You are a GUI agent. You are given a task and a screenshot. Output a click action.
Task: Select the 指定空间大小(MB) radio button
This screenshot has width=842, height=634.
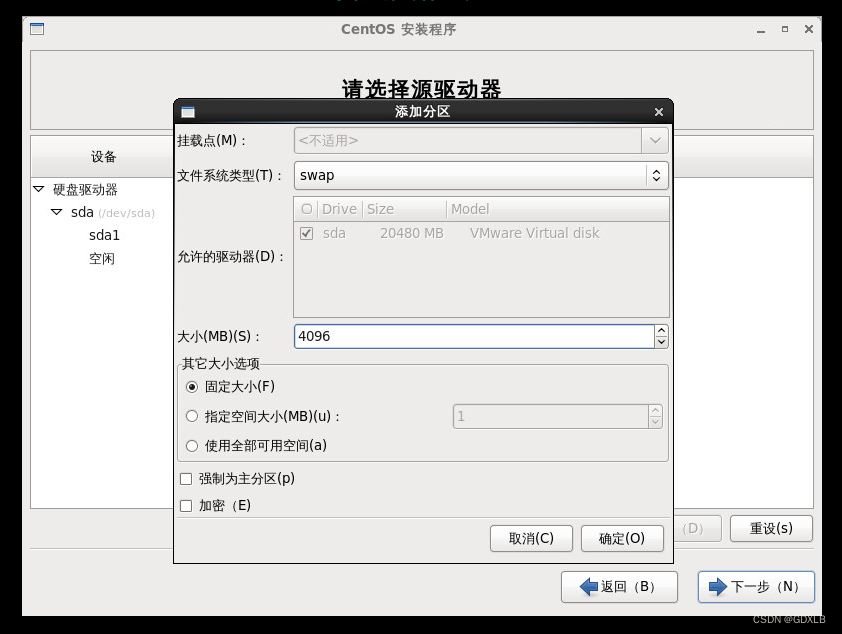[x=192, y=416]
